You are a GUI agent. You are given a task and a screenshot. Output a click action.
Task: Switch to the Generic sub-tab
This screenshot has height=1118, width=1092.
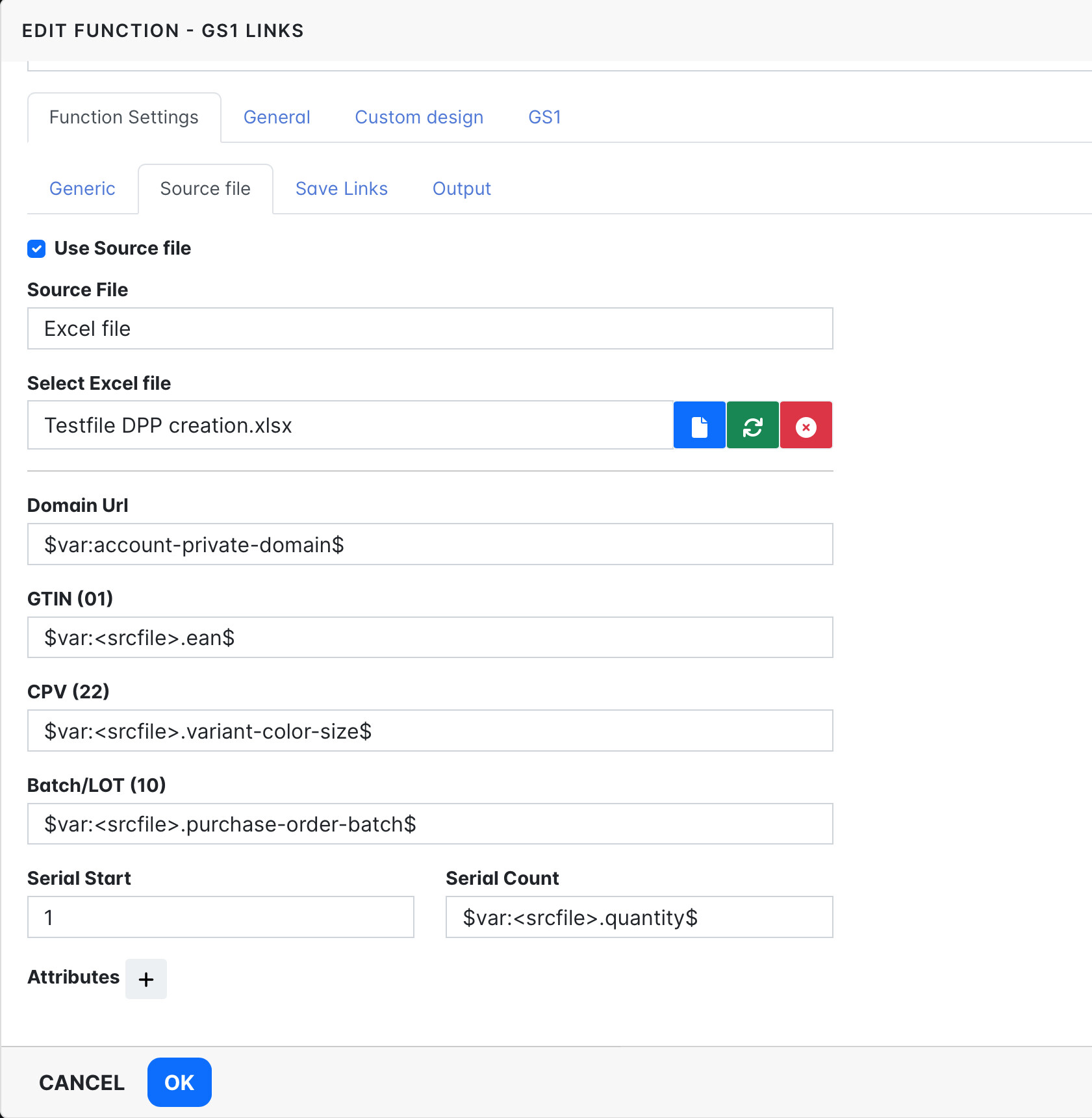[83, 189]
